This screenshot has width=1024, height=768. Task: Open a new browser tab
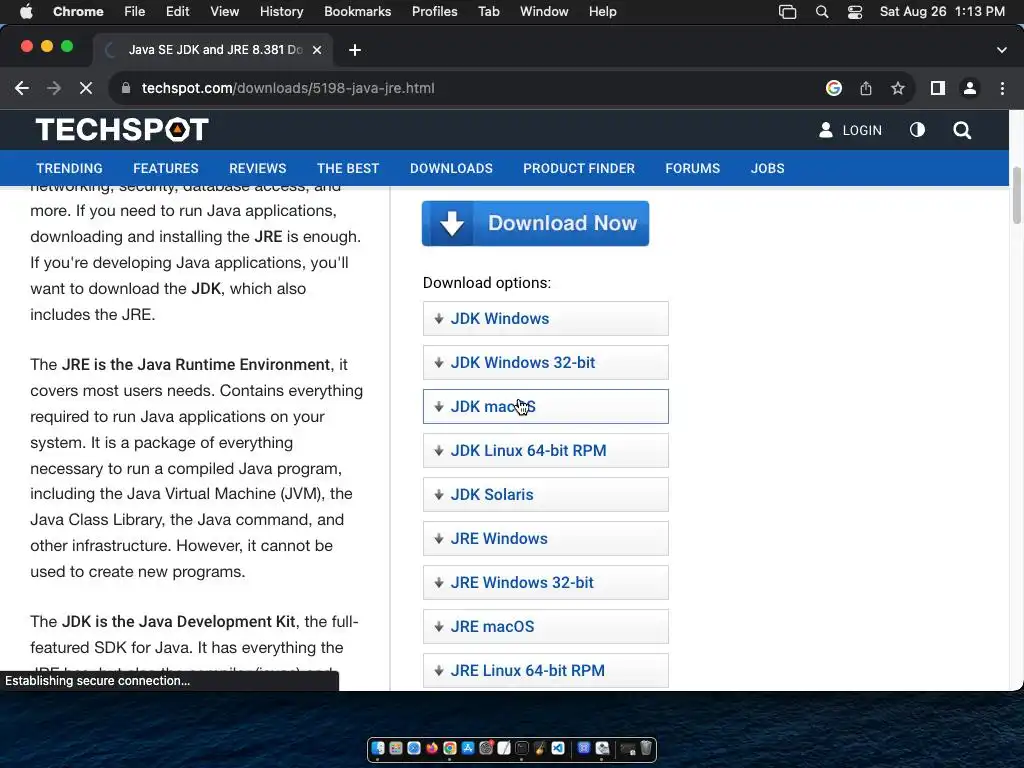click(355, 50)
